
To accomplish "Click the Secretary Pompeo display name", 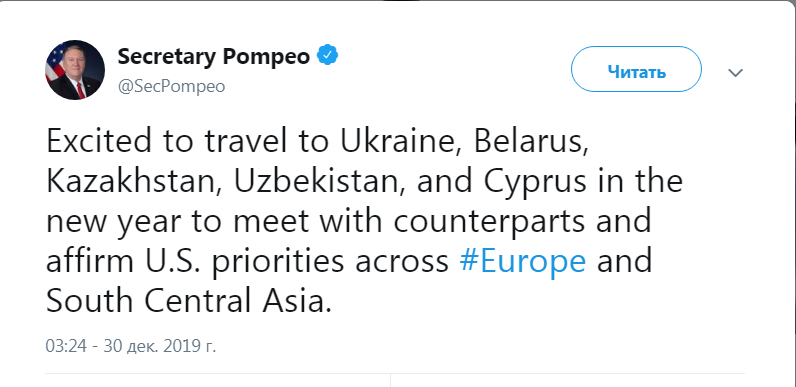I will coord(214,56).
